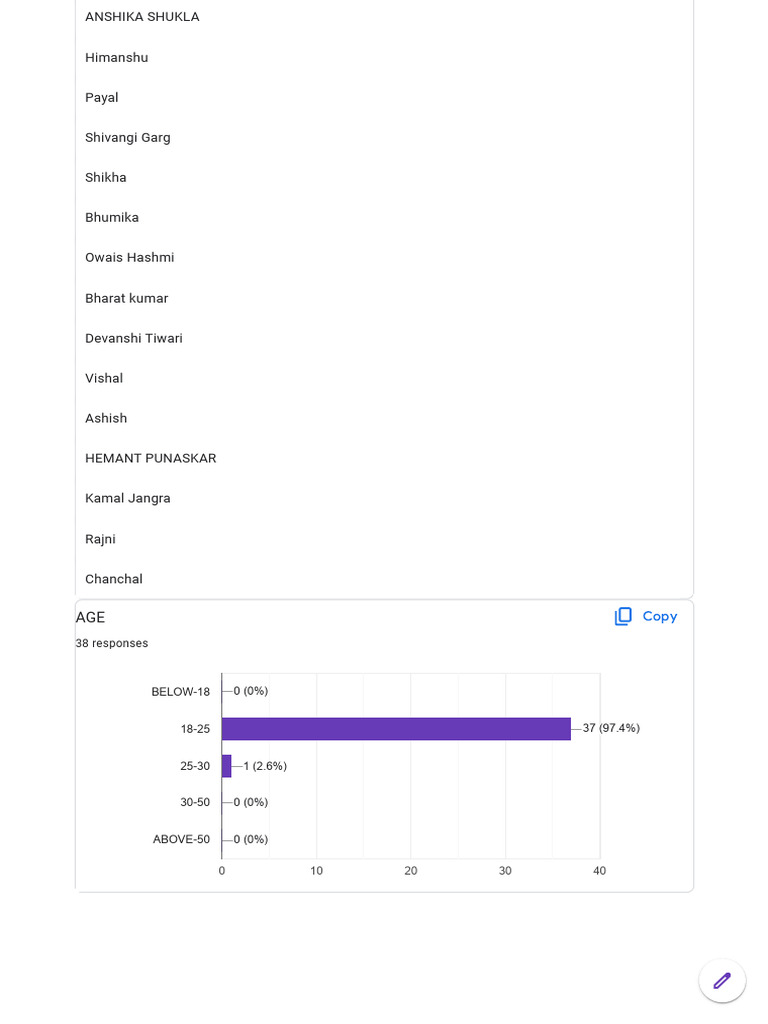
Task: Select the Owais Hashmi response
Action: 130,258
